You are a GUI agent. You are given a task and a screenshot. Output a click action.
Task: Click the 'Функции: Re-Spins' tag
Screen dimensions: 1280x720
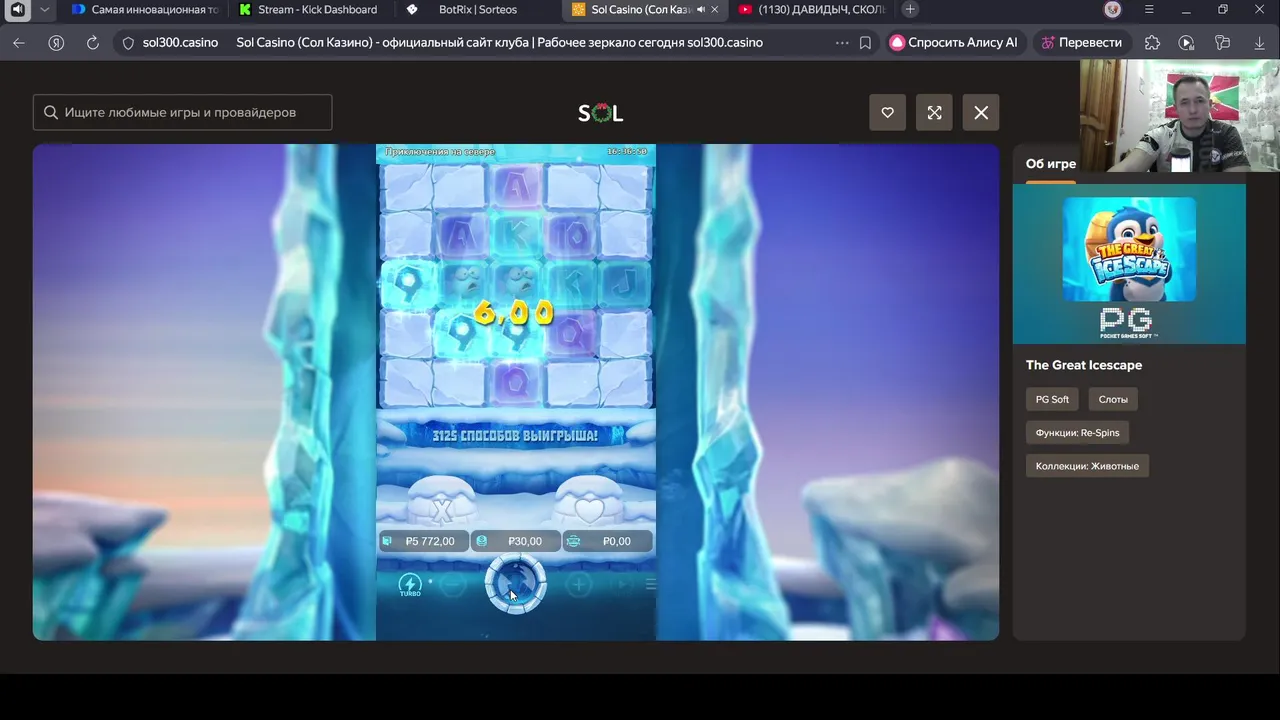[1077, 432]
